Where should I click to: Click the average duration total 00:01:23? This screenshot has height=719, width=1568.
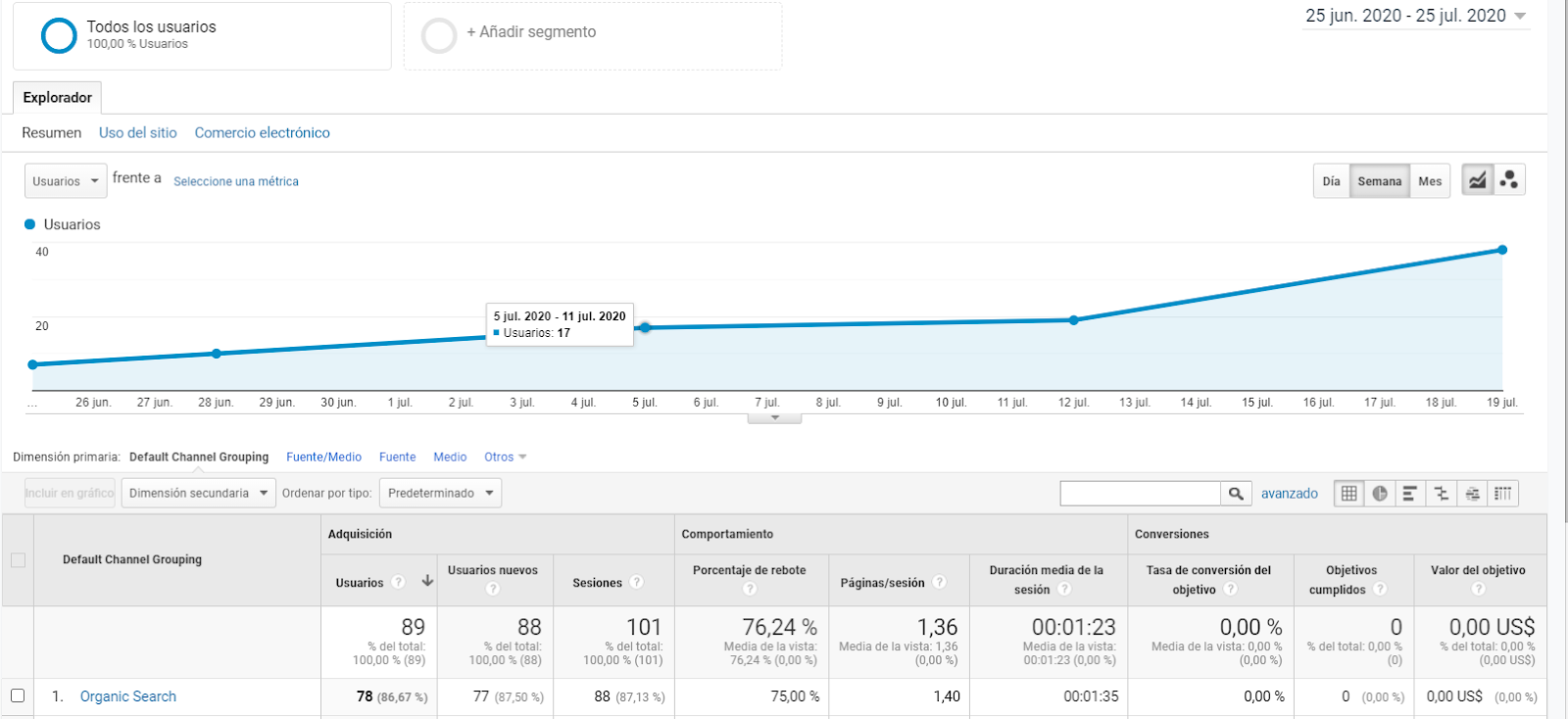tap(1073, 627)
